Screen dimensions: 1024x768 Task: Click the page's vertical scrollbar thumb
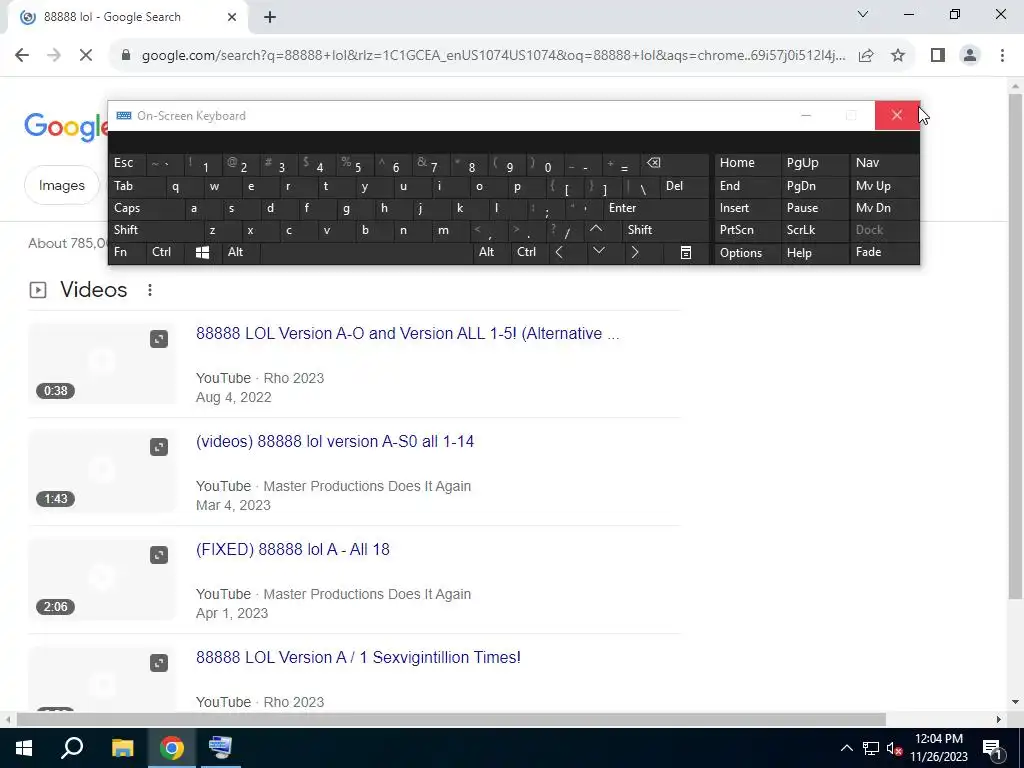1015,346
